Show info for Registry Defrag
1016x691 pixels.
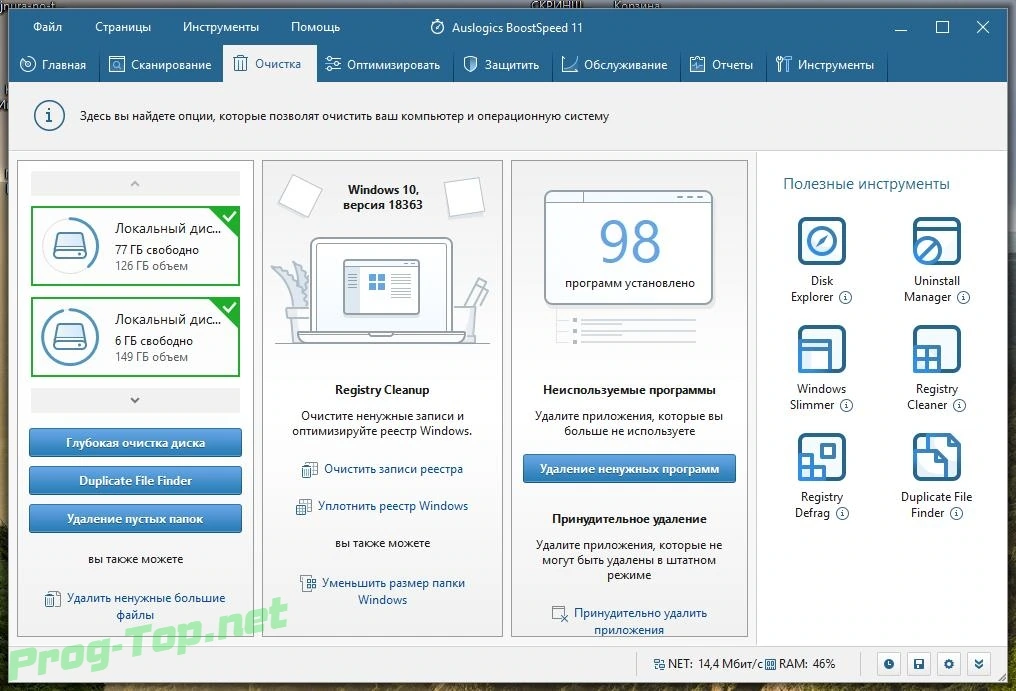(x=842, y=513)
